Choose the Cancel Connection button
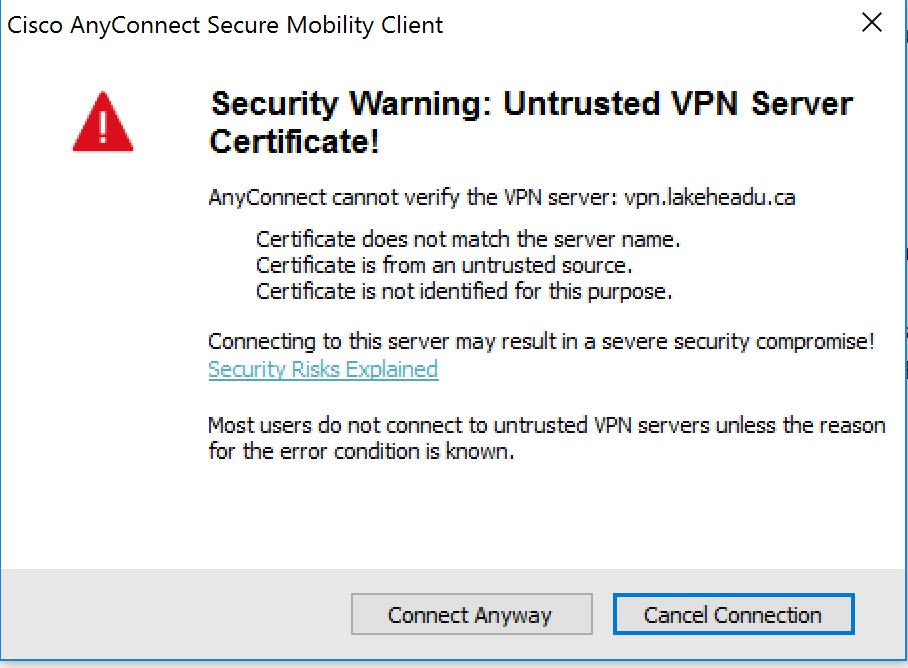The width and height of the screenshot is (908, 668). coord(733,615)
